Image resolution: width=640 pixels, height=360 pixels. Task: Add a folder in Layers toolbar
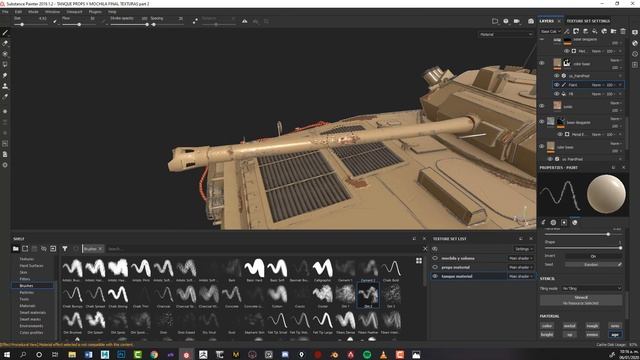[613, 31]
